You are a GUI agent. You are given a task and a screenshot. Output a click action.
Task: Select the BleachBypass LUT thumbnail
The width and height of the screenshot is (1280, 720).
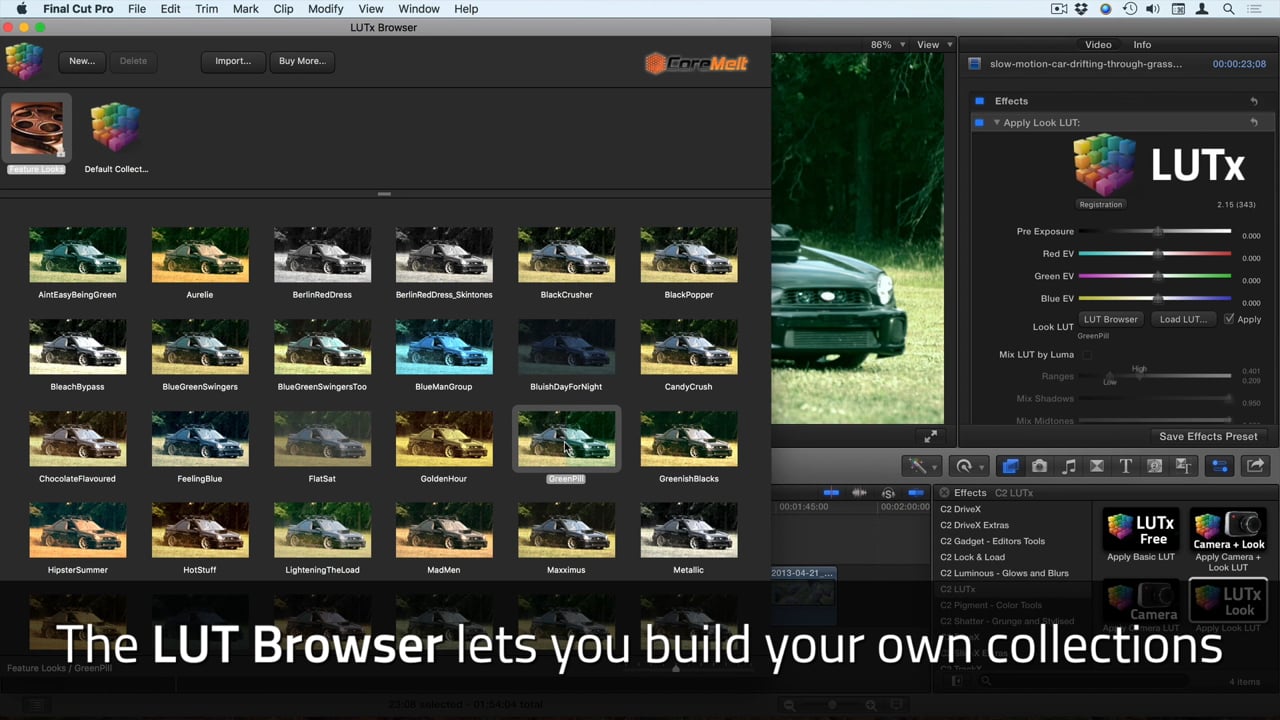[77, 347]
